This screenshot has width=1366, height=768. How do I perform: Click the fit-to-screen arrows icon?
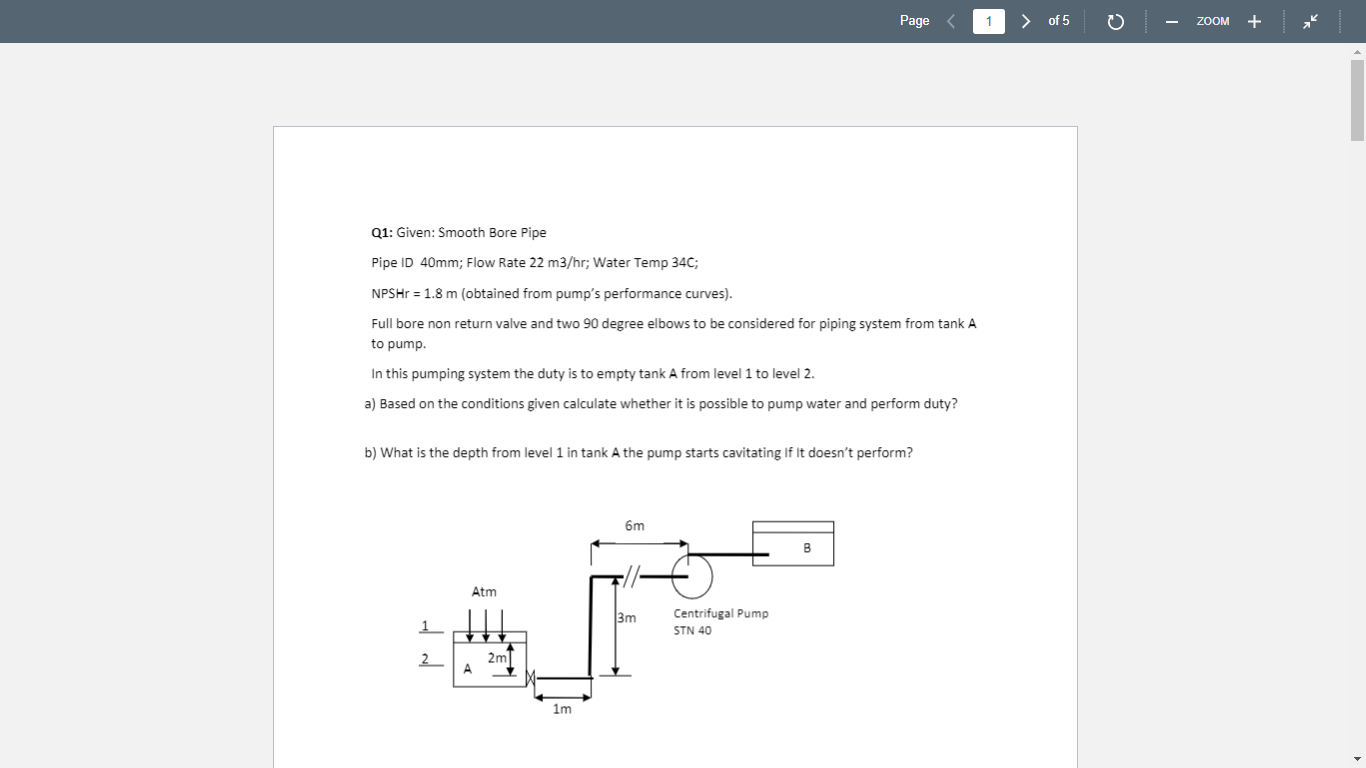pos(1308,20)
